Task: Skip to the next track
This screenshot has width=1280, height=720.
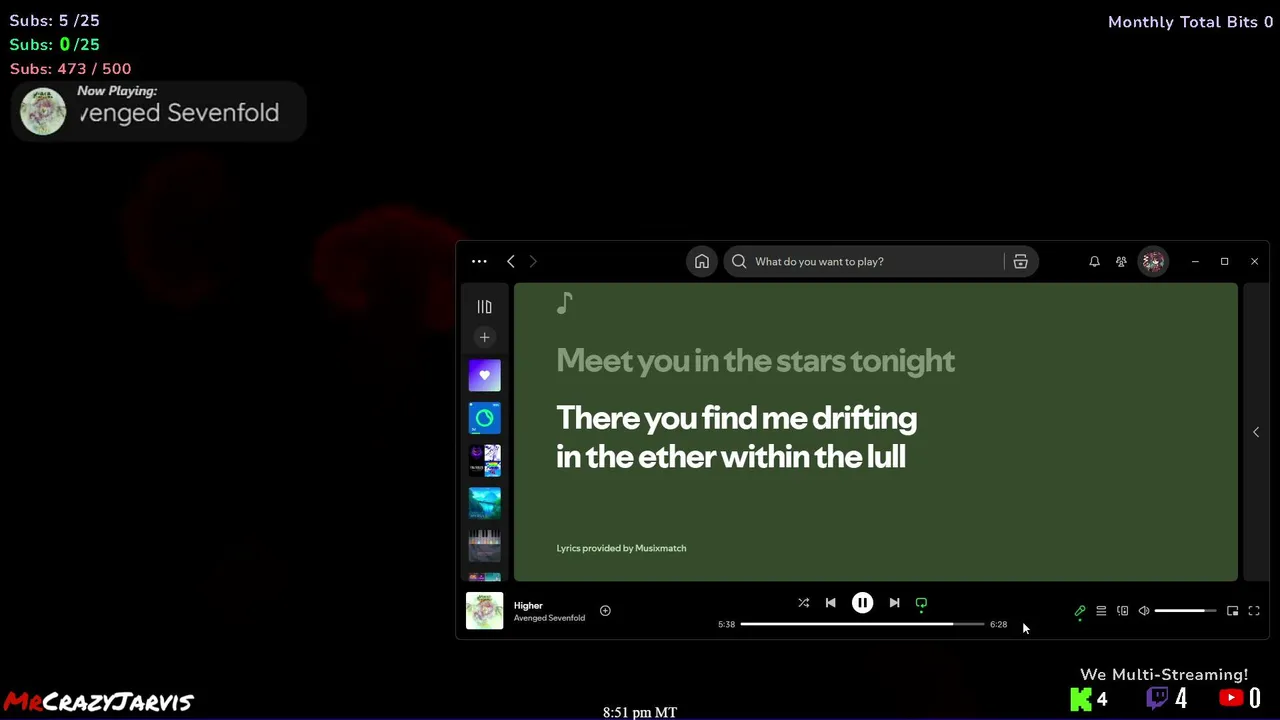Action: pos(894,603)
